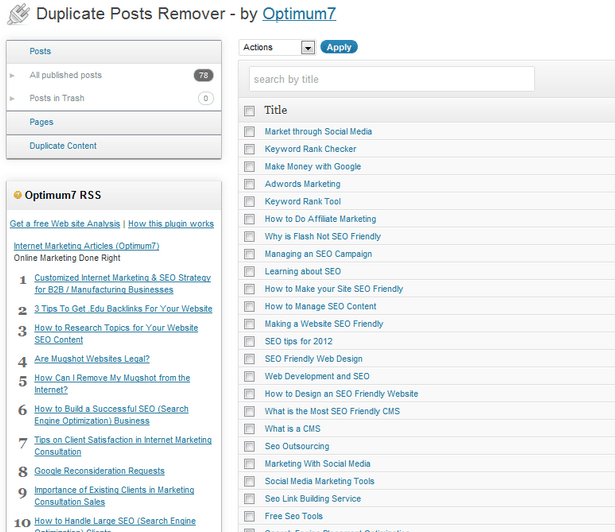
Task: Open How to Research Topics article link
Action: [x=116, y=334]
